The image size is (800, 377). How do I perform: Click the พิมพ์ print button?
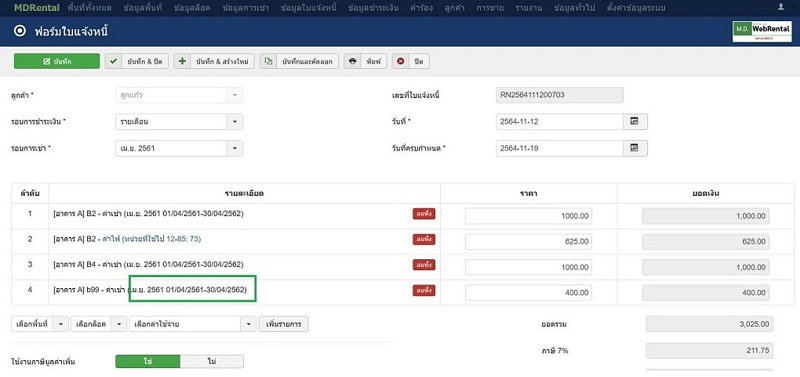pyautogui.click(x=366, y=61)
